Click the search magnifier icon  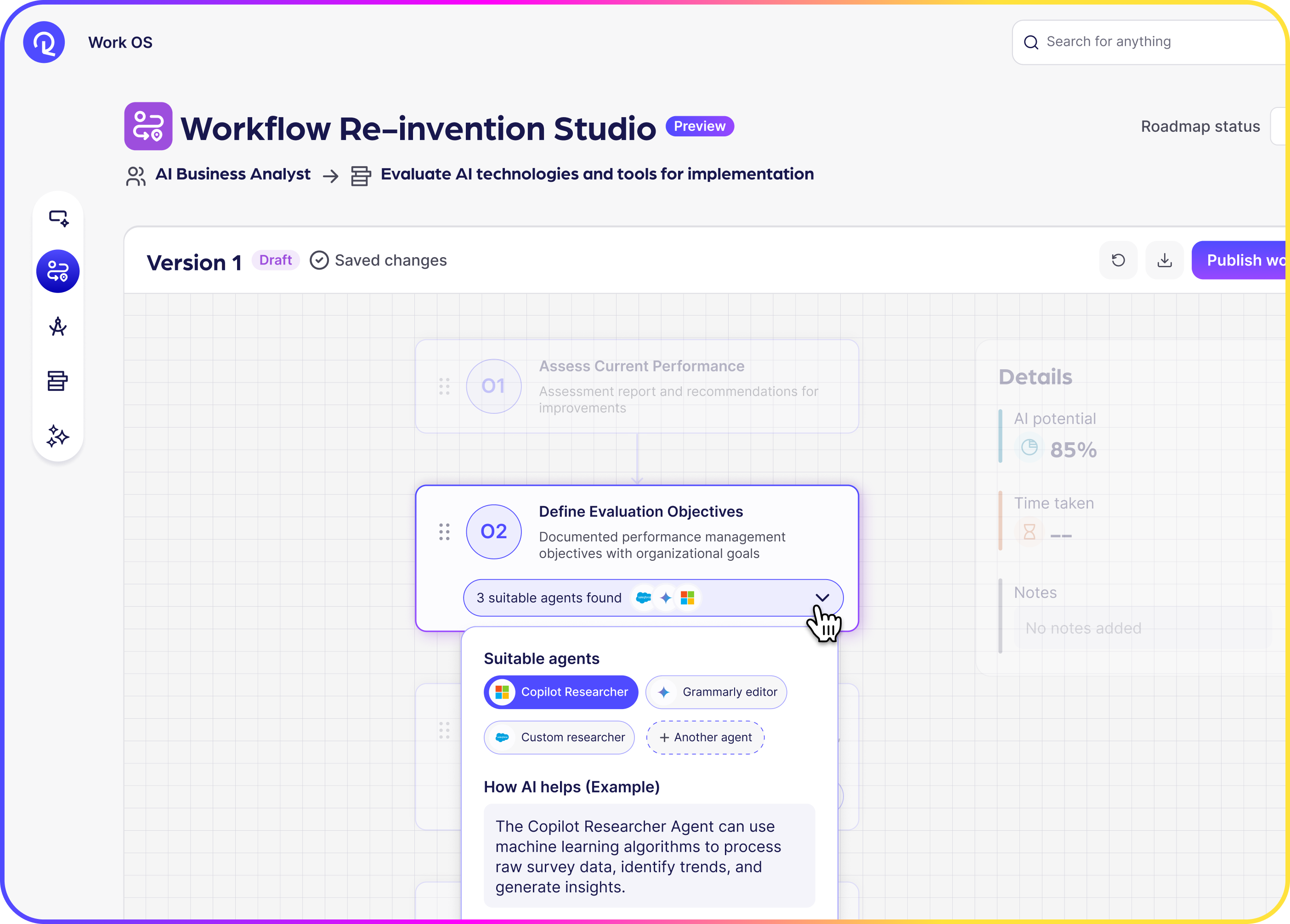1031,42
